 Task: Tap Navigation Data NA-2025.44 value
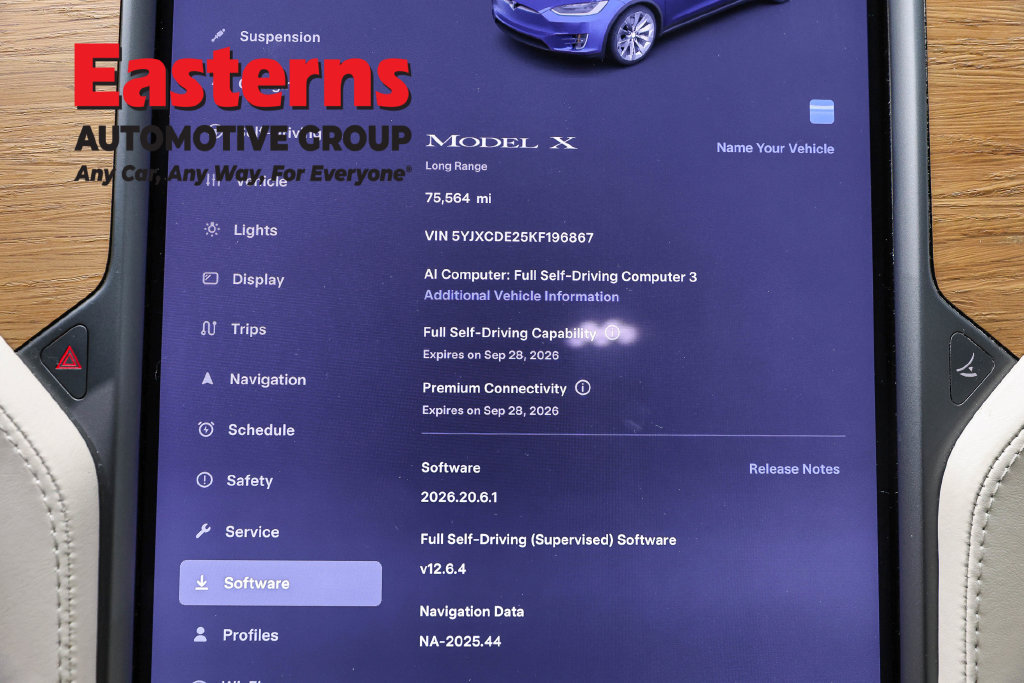coord(460,641)
